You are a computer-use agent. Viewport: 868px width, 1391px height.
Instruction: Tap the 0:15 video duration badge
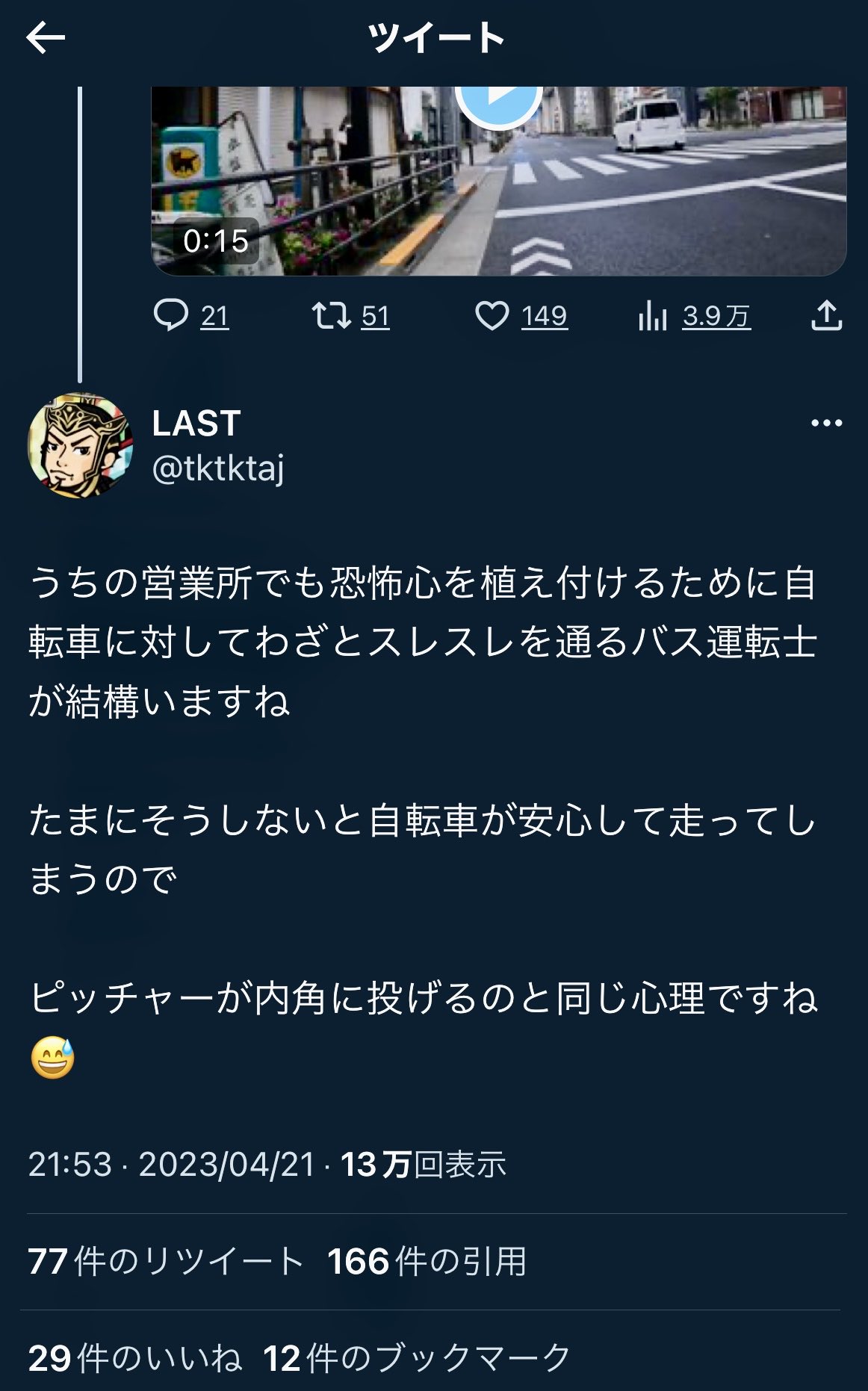[x=216, y=241]
